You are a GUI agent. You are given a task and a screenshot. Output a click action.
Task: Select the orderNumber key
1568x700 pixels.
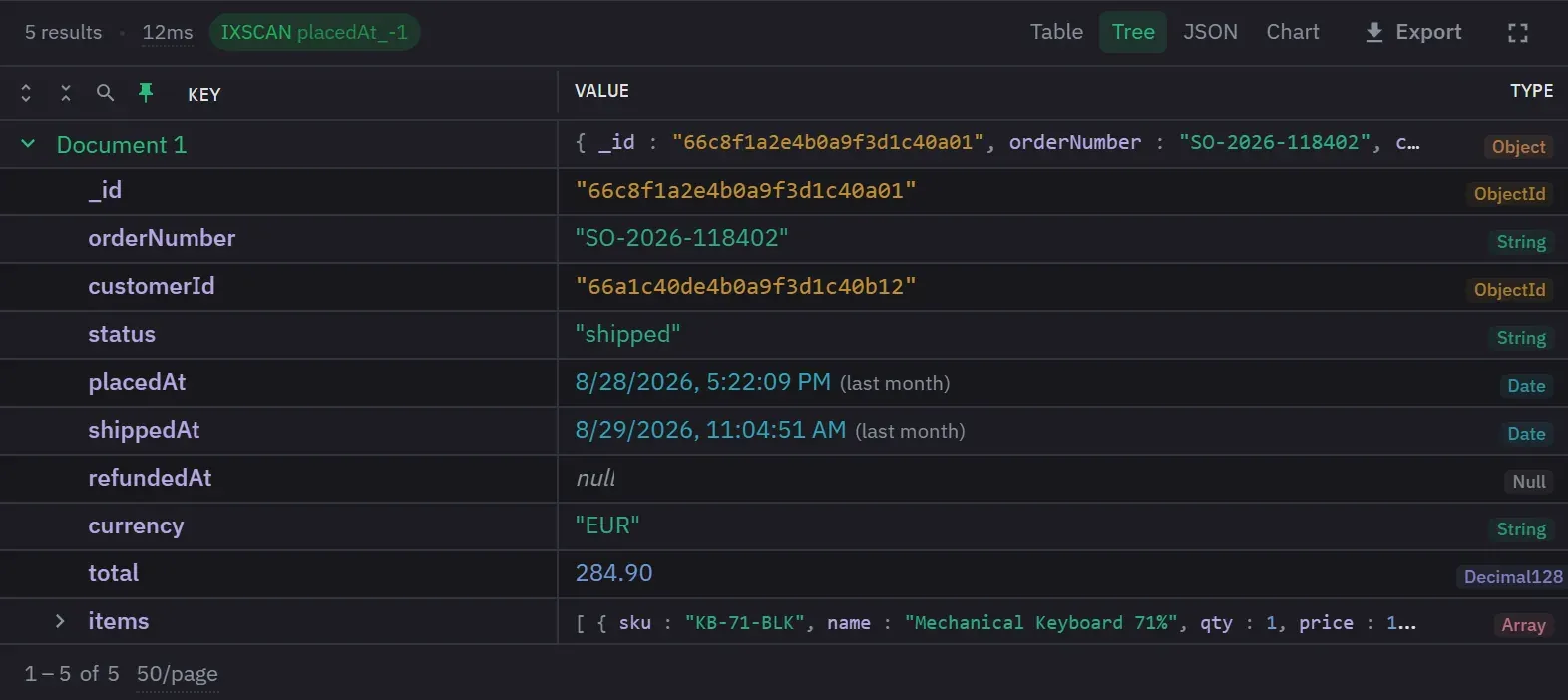[162, 238]
